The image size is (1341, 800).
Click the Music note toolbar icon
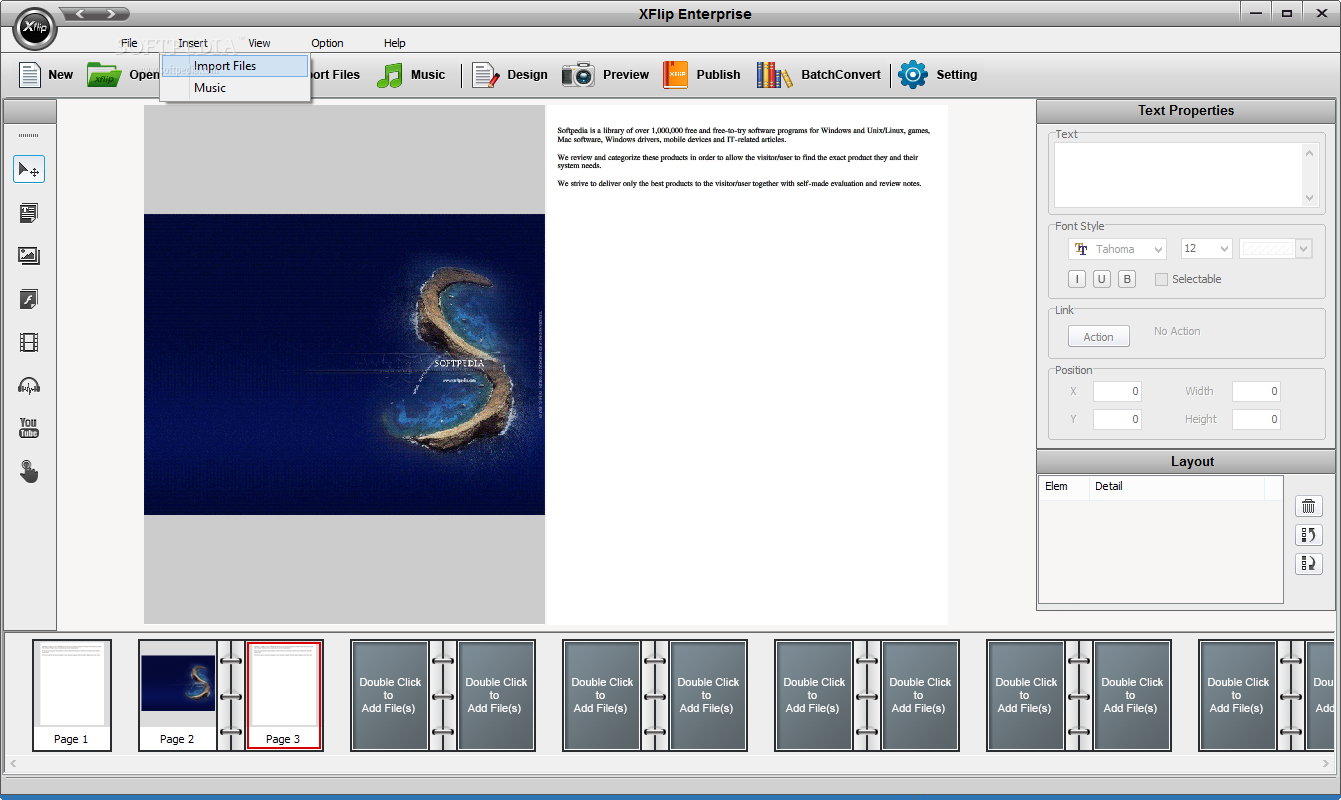pos(389,75)
